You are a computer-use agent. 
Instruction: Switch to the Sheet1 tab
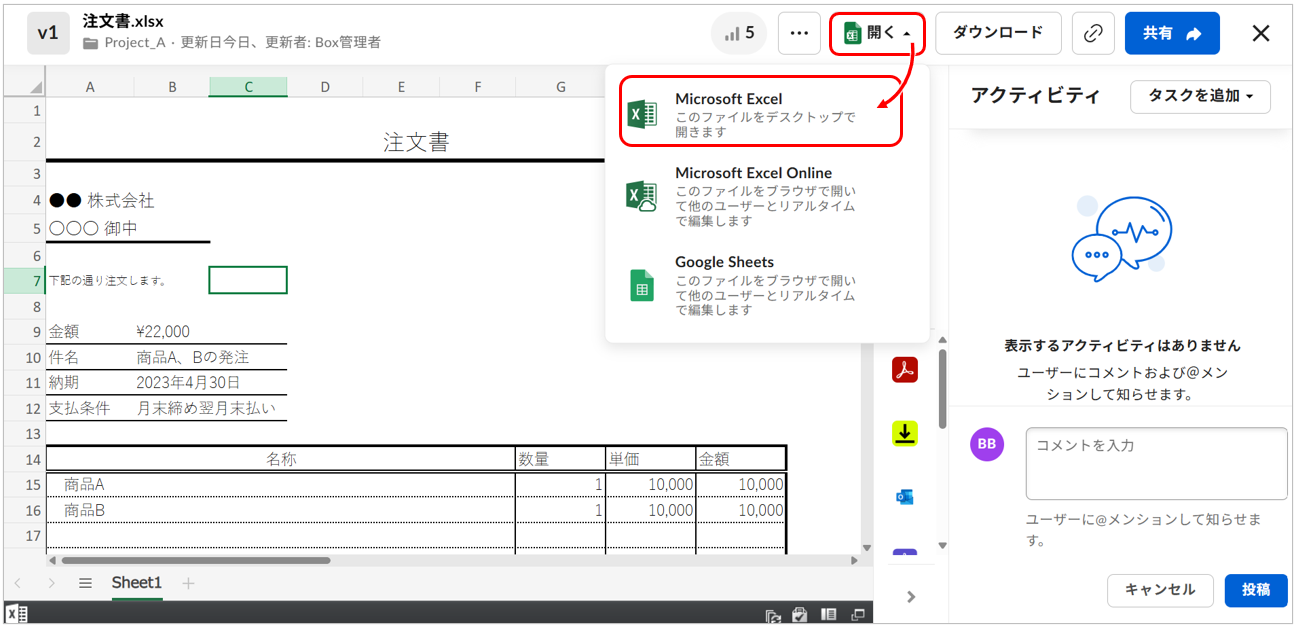click(x=136, y=583)
